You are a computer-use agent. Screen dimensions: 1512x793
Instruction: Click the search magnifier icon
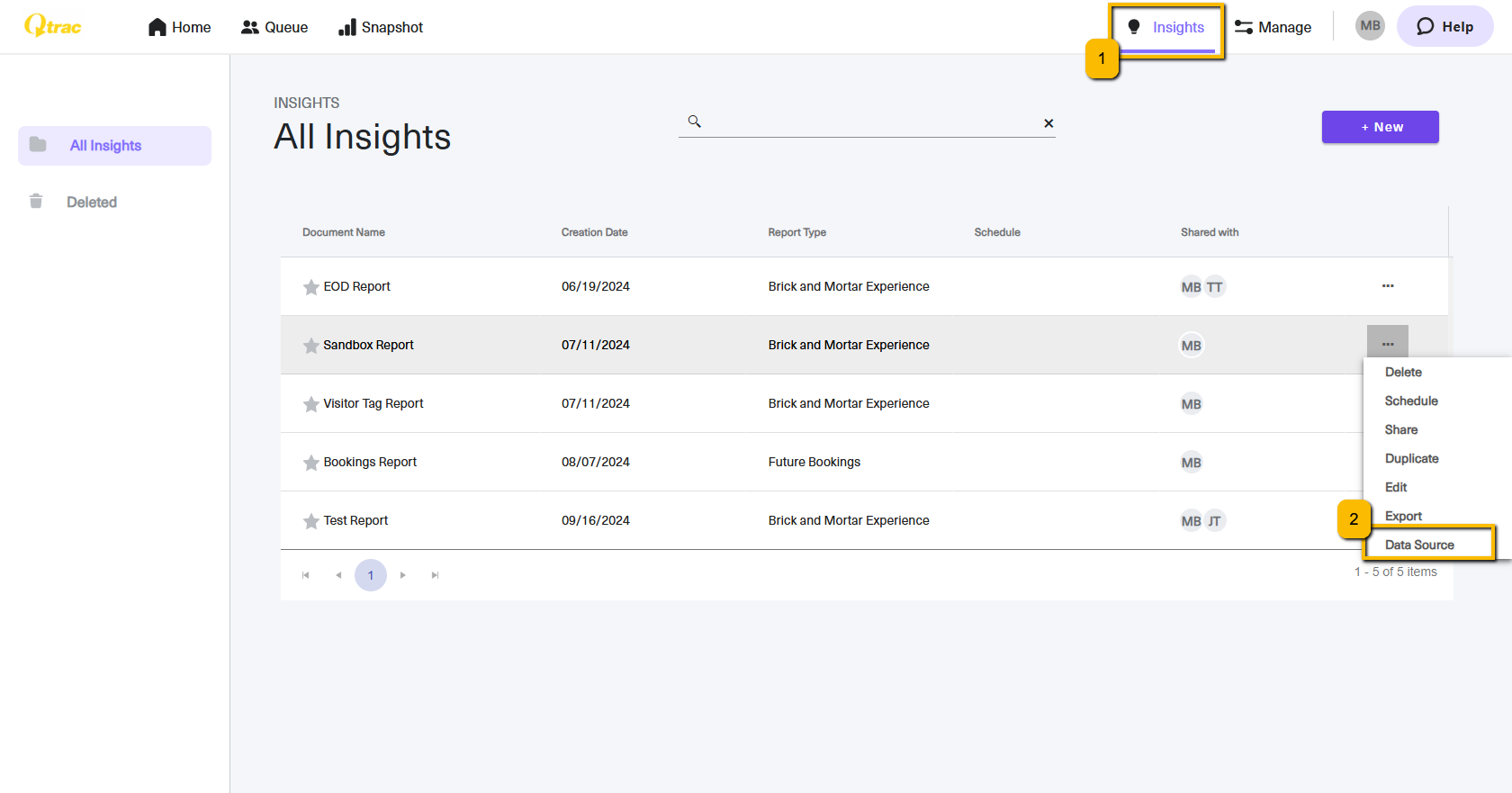click(694, 122)
